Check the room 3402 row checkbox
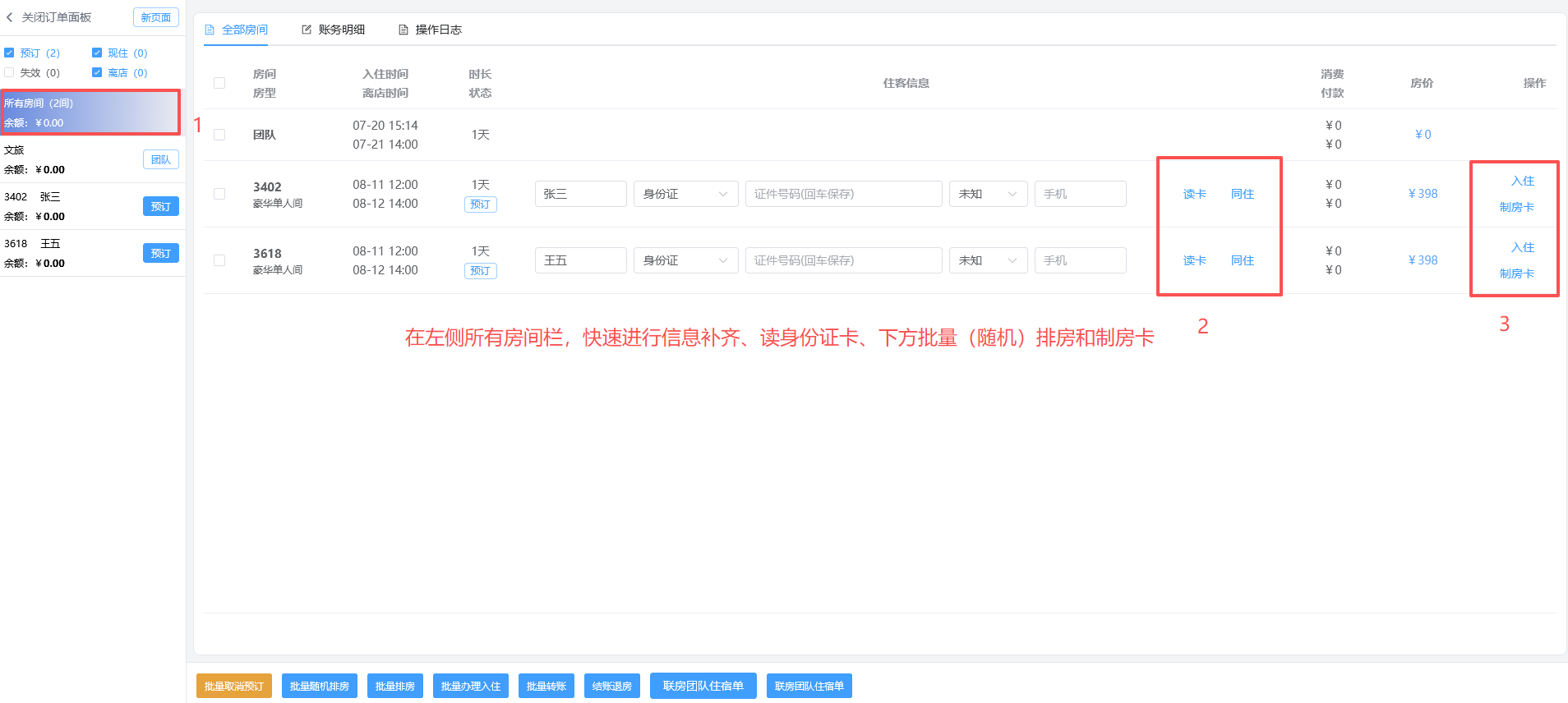The width and height of the screenshot is (1568, 703). 219,194
